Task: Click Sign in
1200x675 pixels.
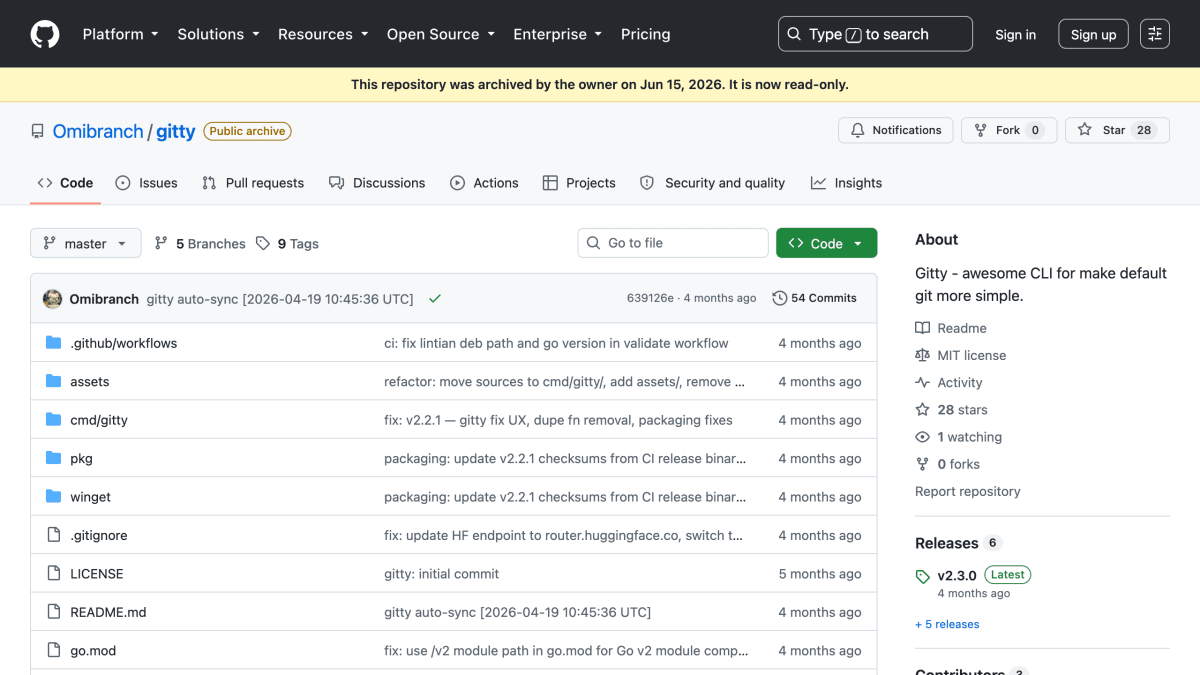Action: click(1015, 34)
